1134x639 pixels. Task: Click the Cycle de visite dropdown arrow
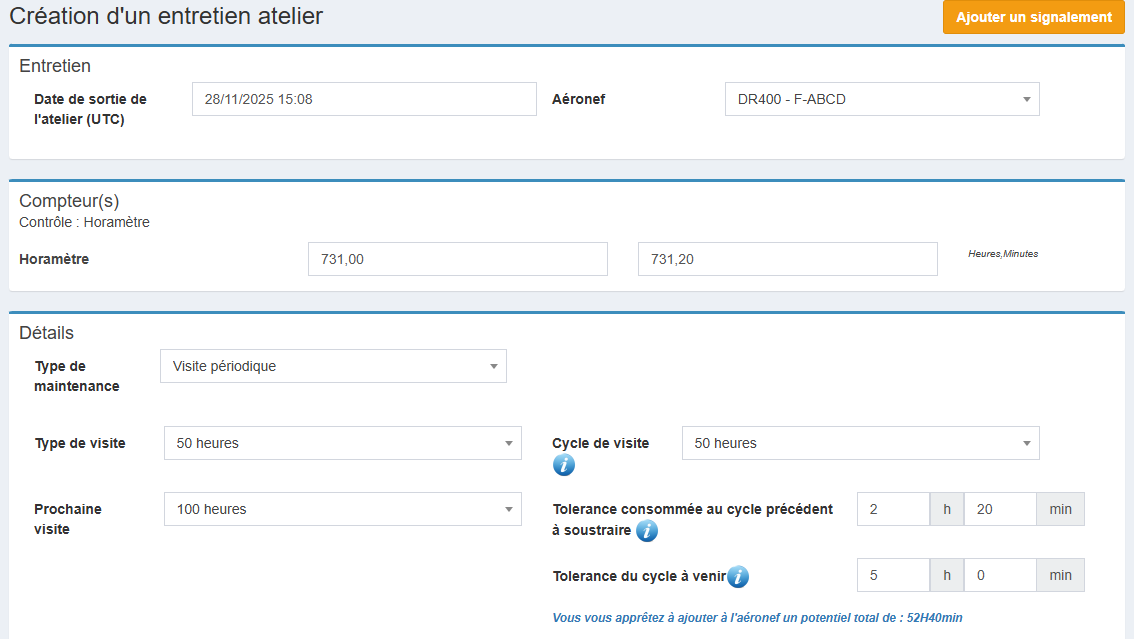pyautogui.click(x=1026, y=443)
